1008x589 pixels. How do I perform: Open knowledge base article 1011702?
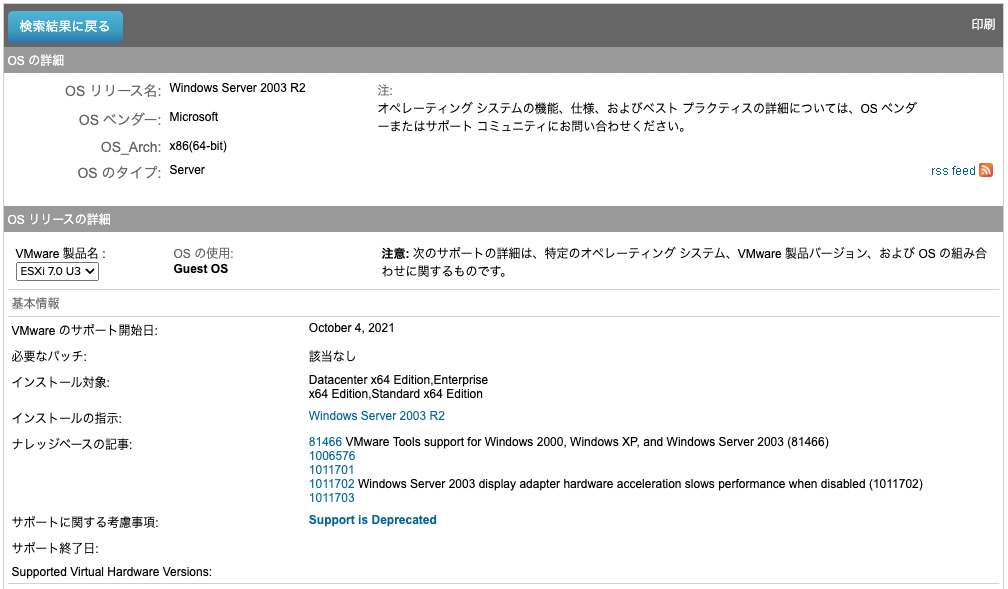[x=331, y=484]
